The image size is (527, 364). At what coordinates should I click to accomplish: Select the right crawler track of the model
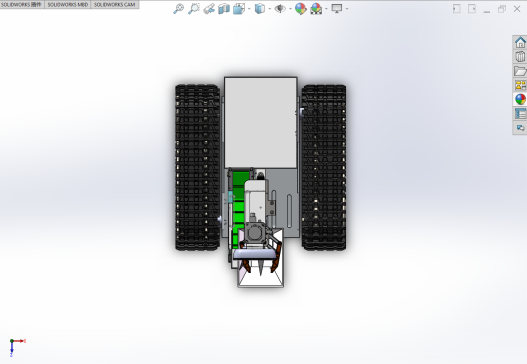click(x=324, y=167)
